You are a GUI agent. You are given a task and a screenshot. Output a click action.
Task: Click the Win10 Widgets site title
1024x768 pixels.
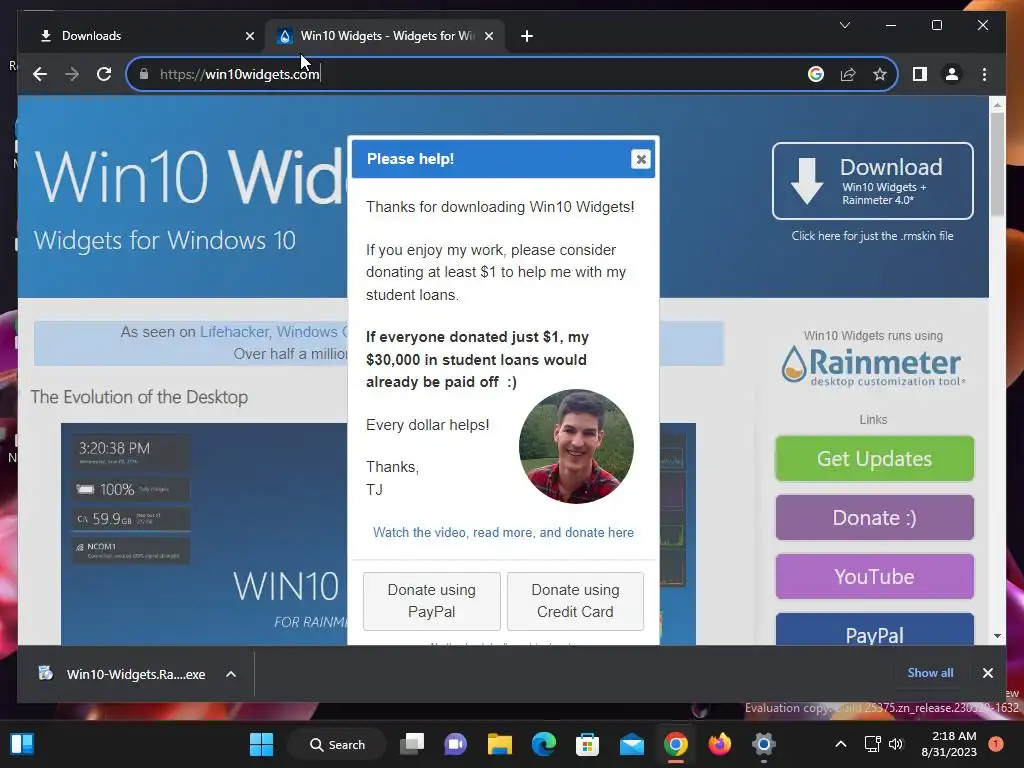191,178
